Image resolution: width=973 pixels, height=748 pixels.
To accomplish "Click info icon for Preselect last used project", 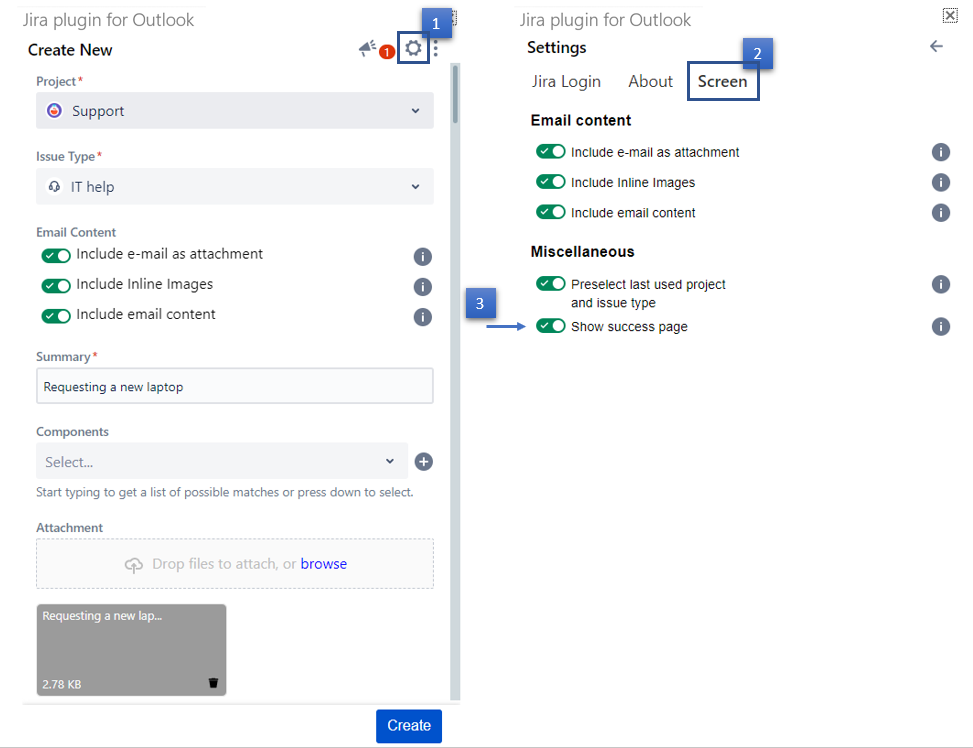I will click(940, 285).
